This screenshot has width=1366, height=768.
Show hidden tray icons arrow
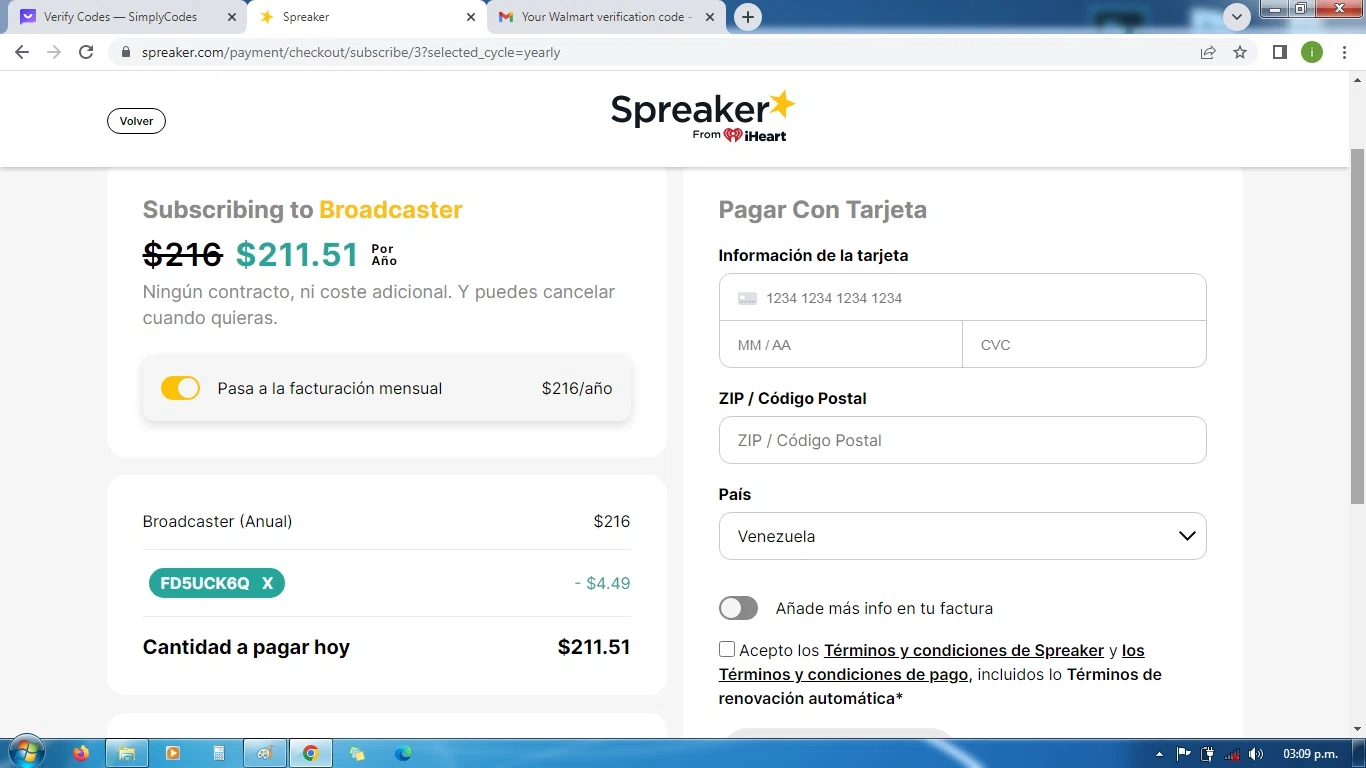coord(1159,754)
